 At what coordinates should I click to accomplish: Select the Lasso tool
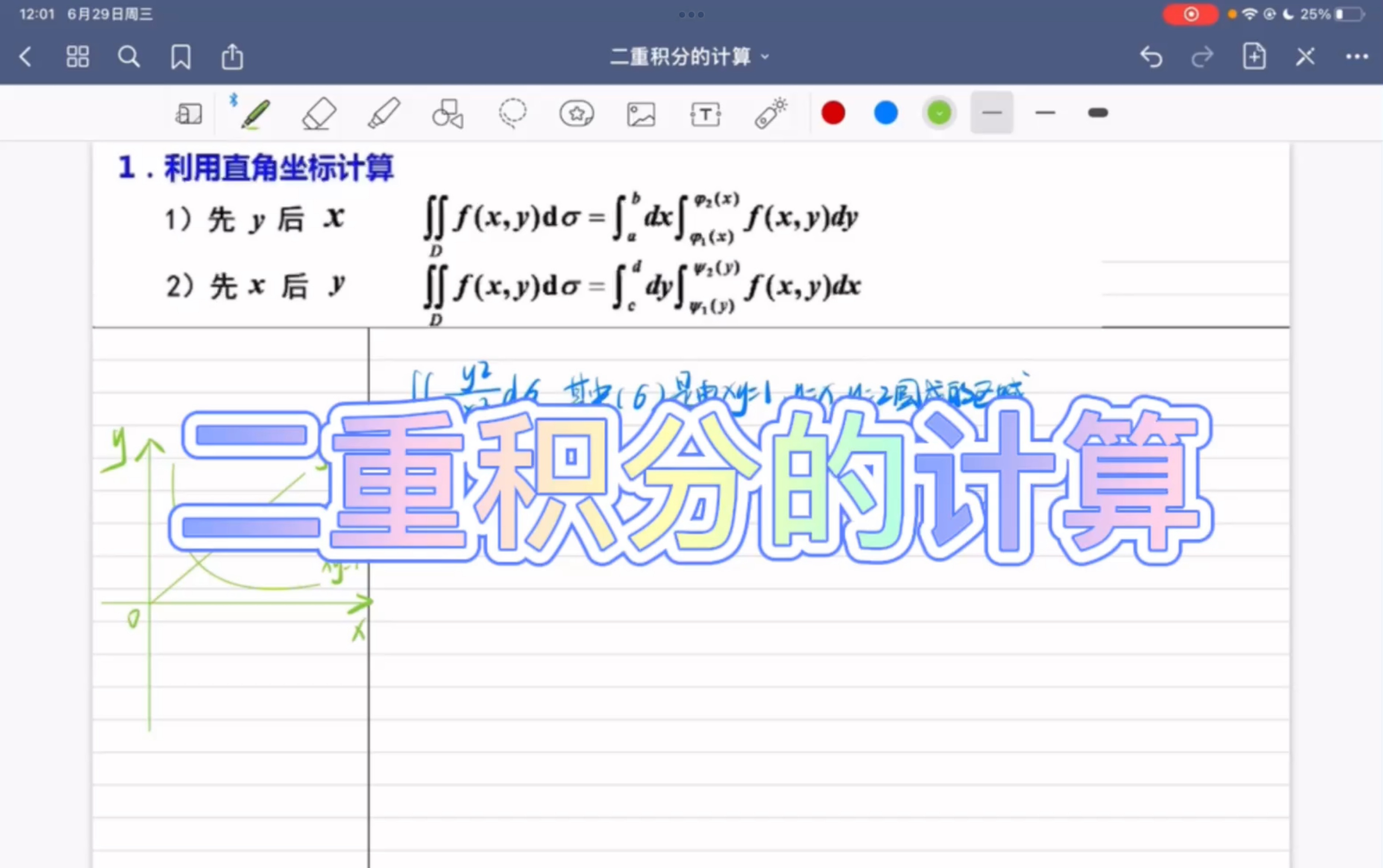pos(512,114)
